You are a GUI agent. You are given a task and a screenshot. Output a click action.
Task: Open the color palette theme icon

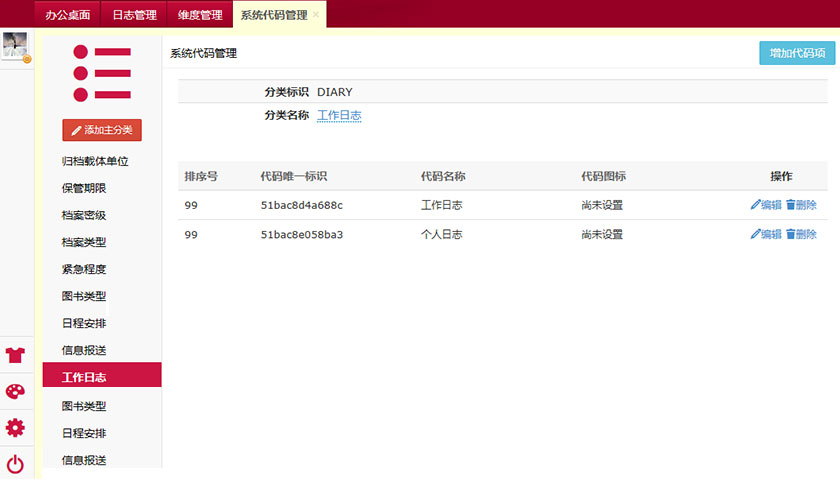coord(15,392)
